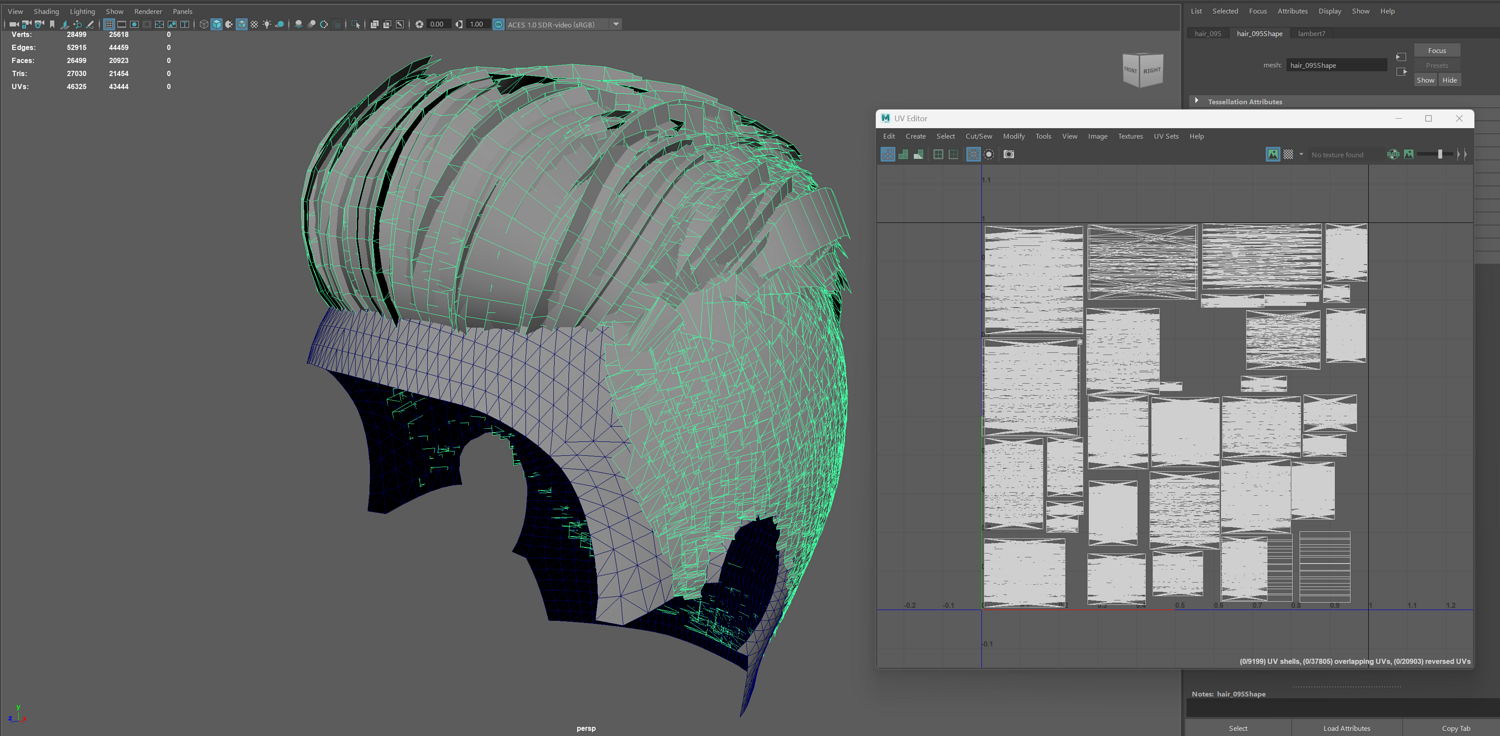The height and width of the screenshot is (736, 1500).
Task: Click the gamma value field showing 1.00
Action: tap(476, 24)
